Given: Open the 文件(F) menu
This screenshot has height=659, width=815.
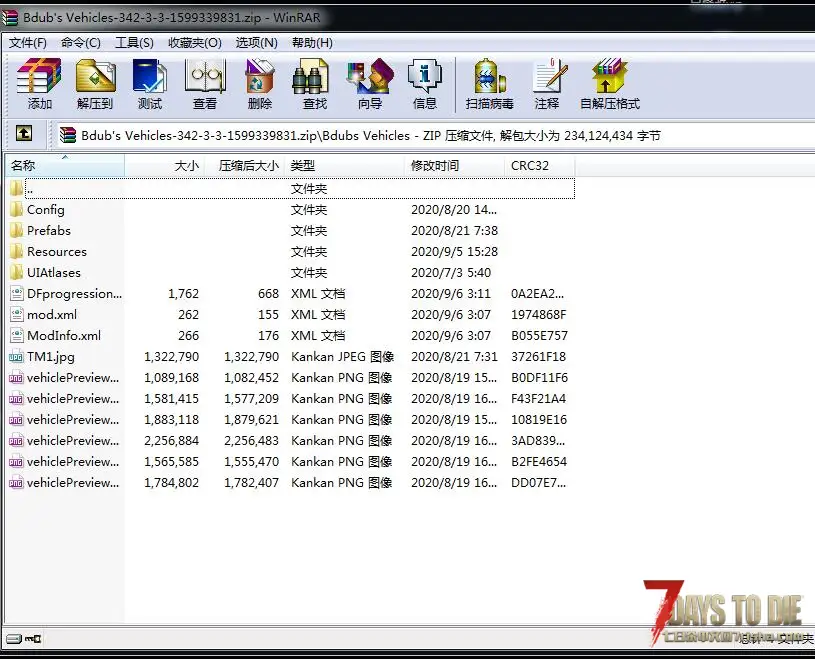Looking at the screenshot, I should click(x=28, y=43).
